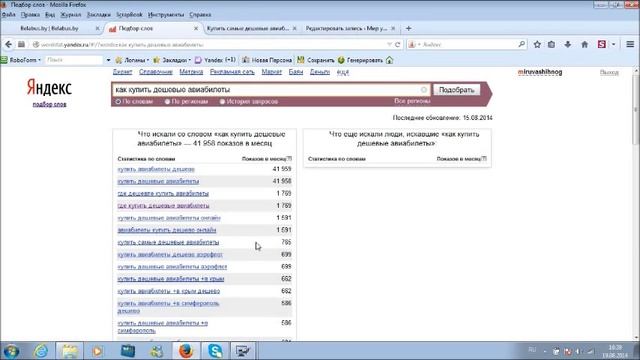Go to the Firefox home page icon

(584, 44)
